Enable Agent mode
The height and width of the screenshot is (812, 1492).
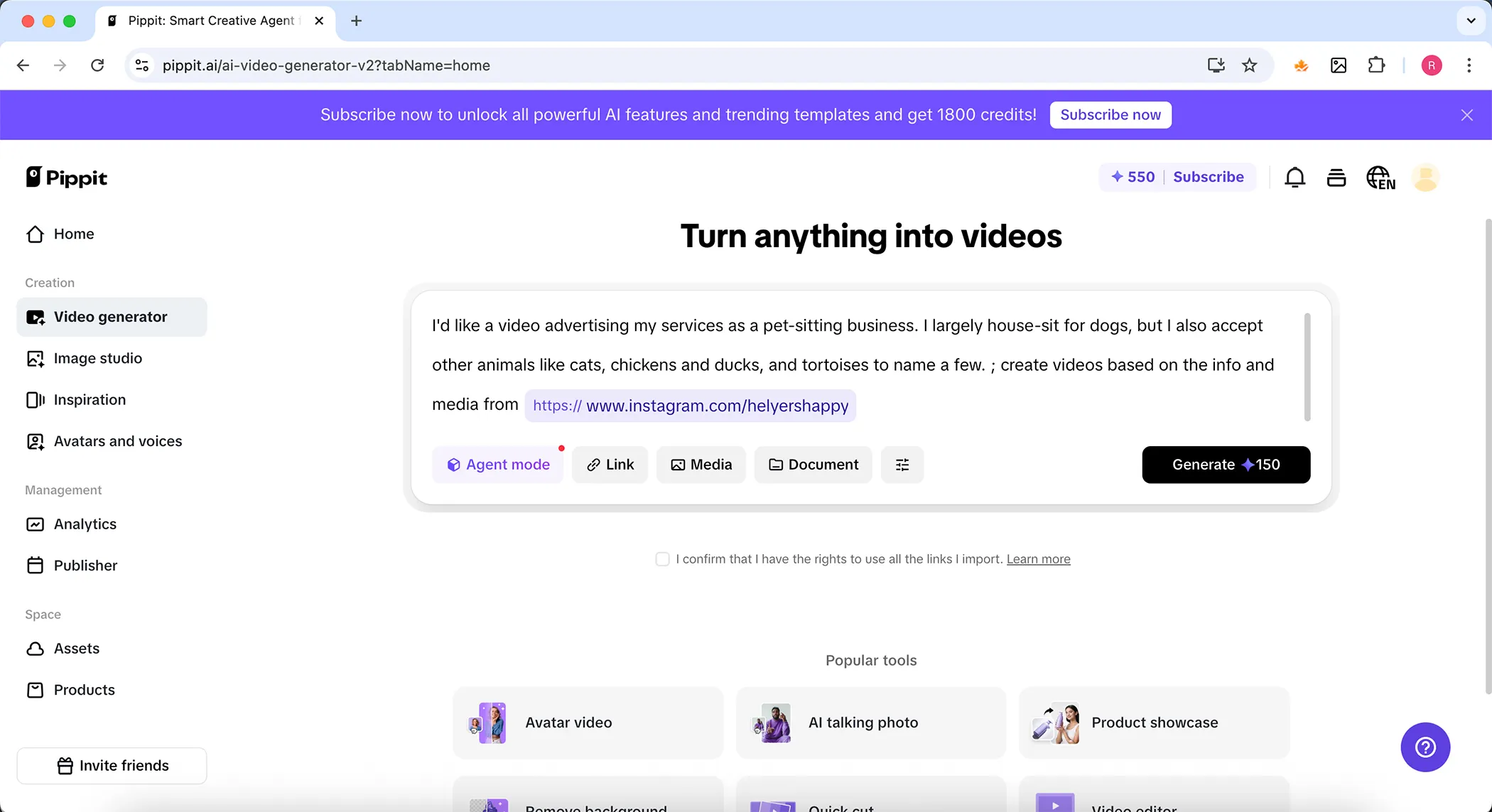pos(498,464)
